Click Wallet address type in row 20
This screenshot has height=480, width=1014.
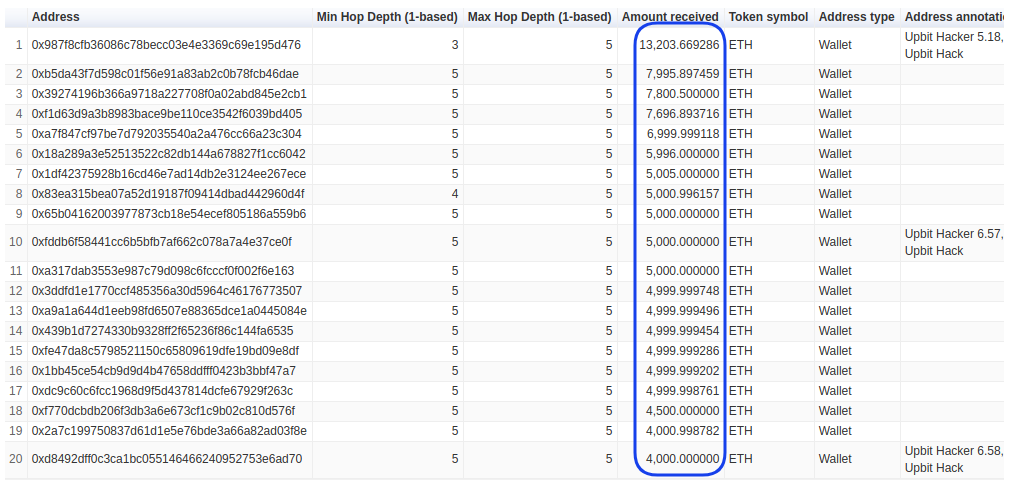pyautogui.click(x=835, y=459)
